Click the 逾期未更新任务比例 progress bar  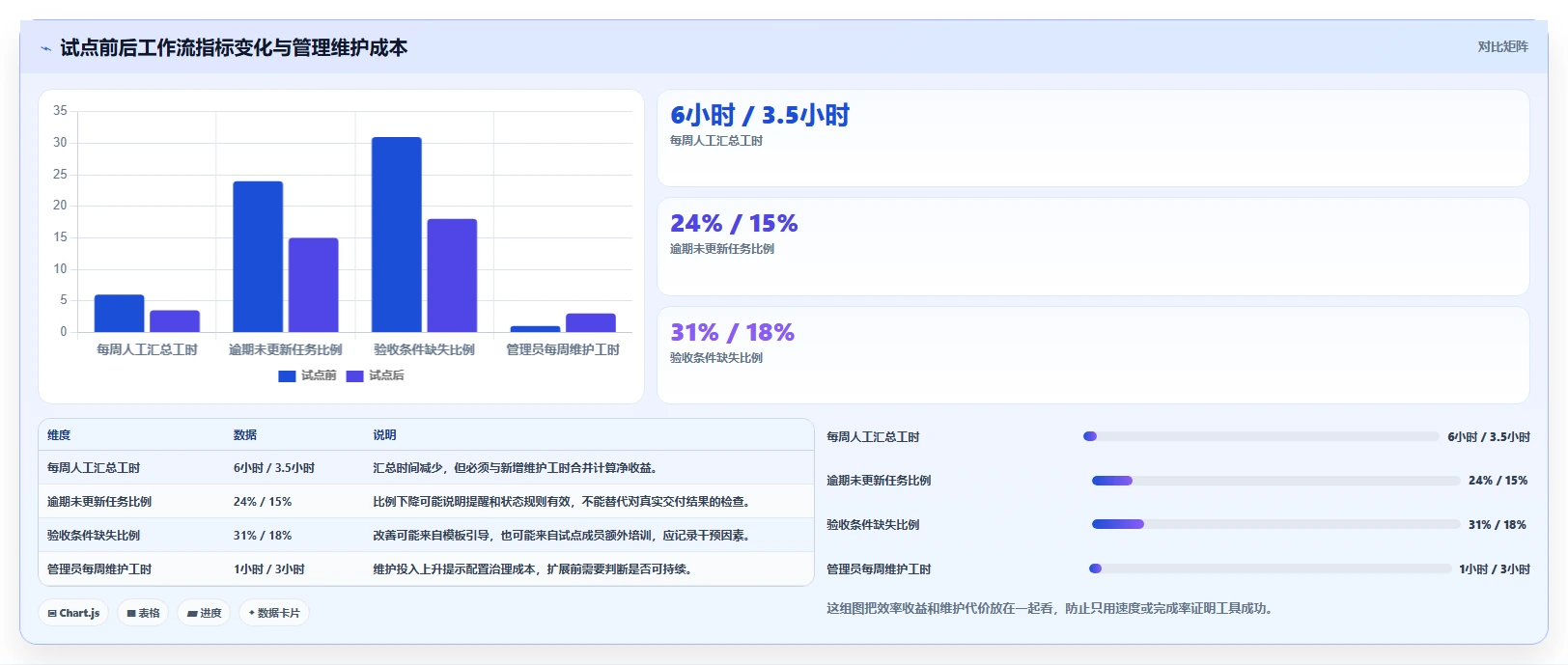(1275, 481)
